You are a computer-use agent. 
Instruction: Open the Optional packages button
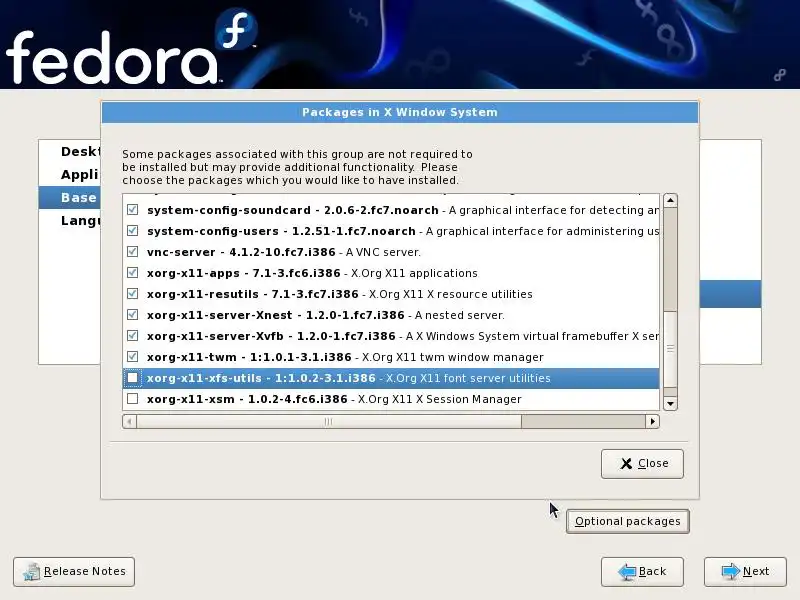pyautogui.click(x=628, y=521)
